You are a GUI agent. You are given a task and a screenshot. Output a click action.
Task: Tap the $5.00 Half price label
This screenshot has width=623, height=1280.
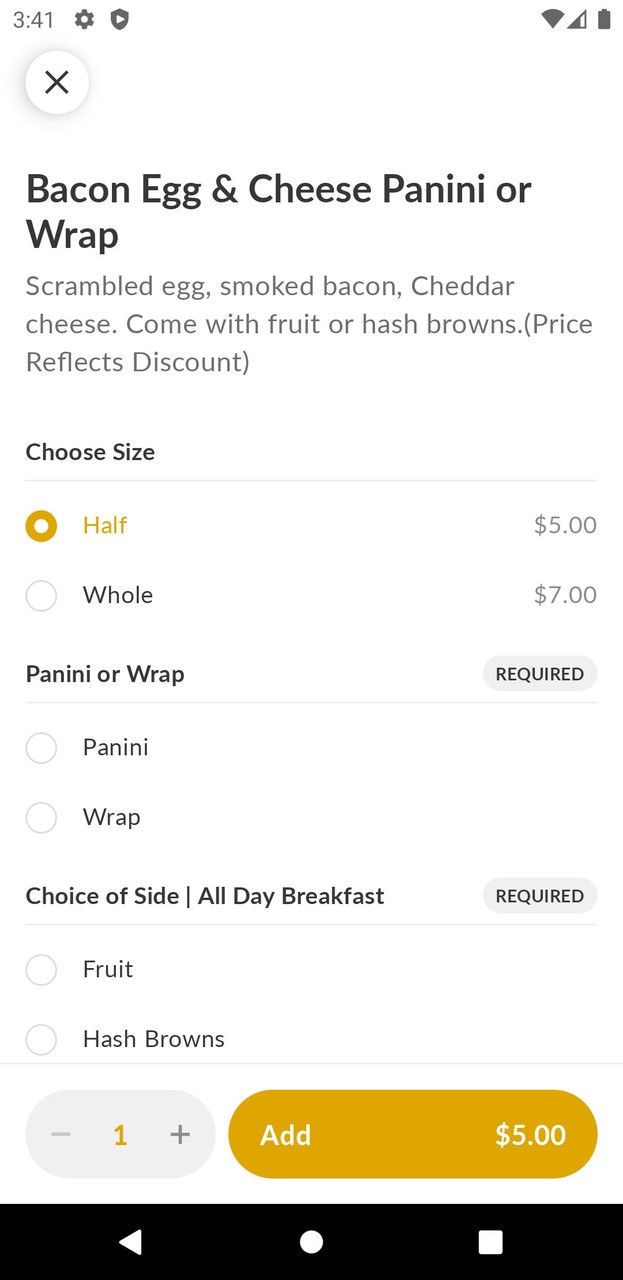tap(565, 525)
